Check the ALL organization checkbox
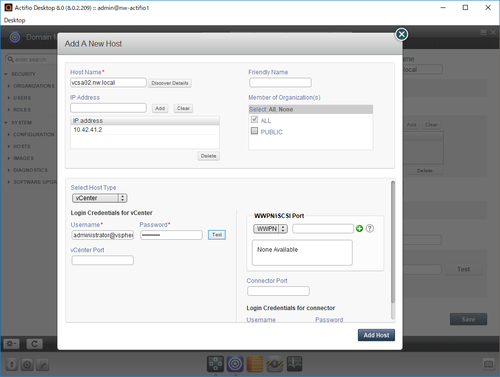Viewport: 500px width, 377px height. tap(254, 119)
